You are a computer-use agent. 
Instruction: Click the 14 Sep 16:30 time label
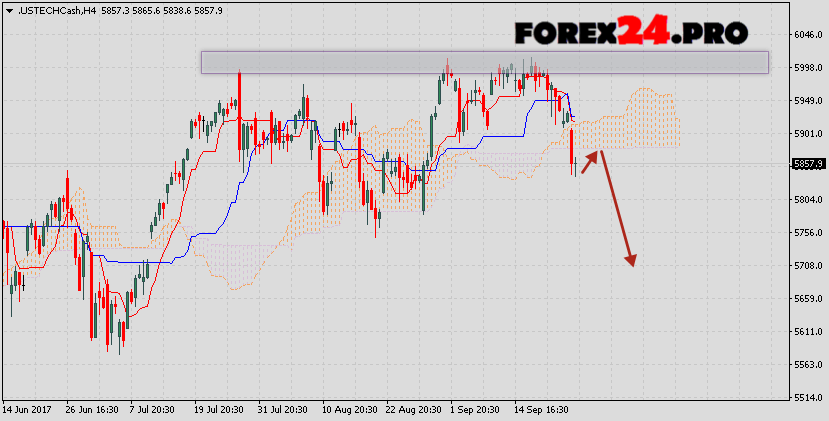pos(540,410)
